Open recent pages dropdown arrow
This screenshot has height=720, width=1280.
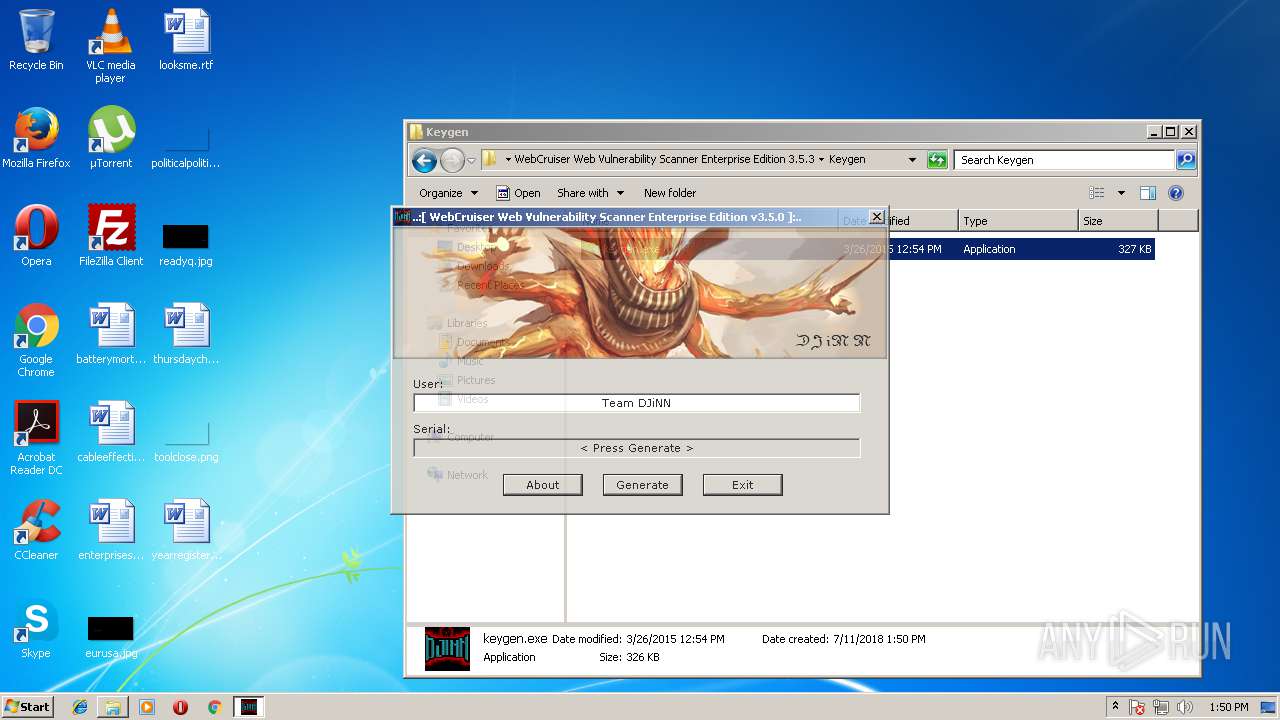[x=471, y=160]
